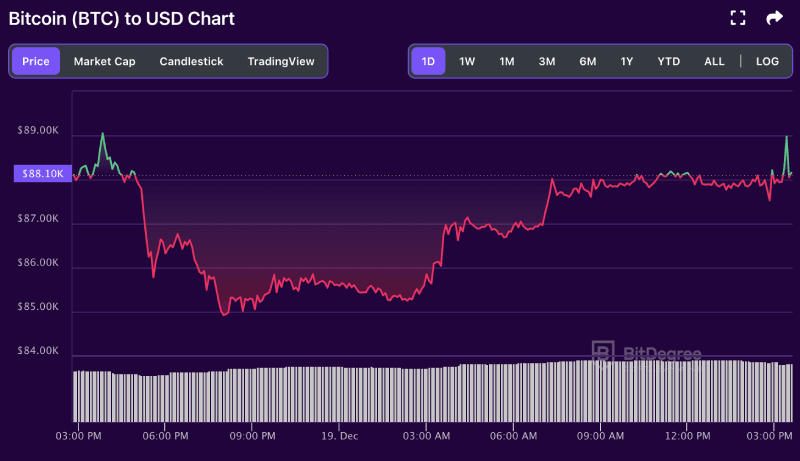Viewport: 800px width, 461px height.
Task: Click the 19. Dec date label
Action: pyautogui.click(x=339, y=436)
